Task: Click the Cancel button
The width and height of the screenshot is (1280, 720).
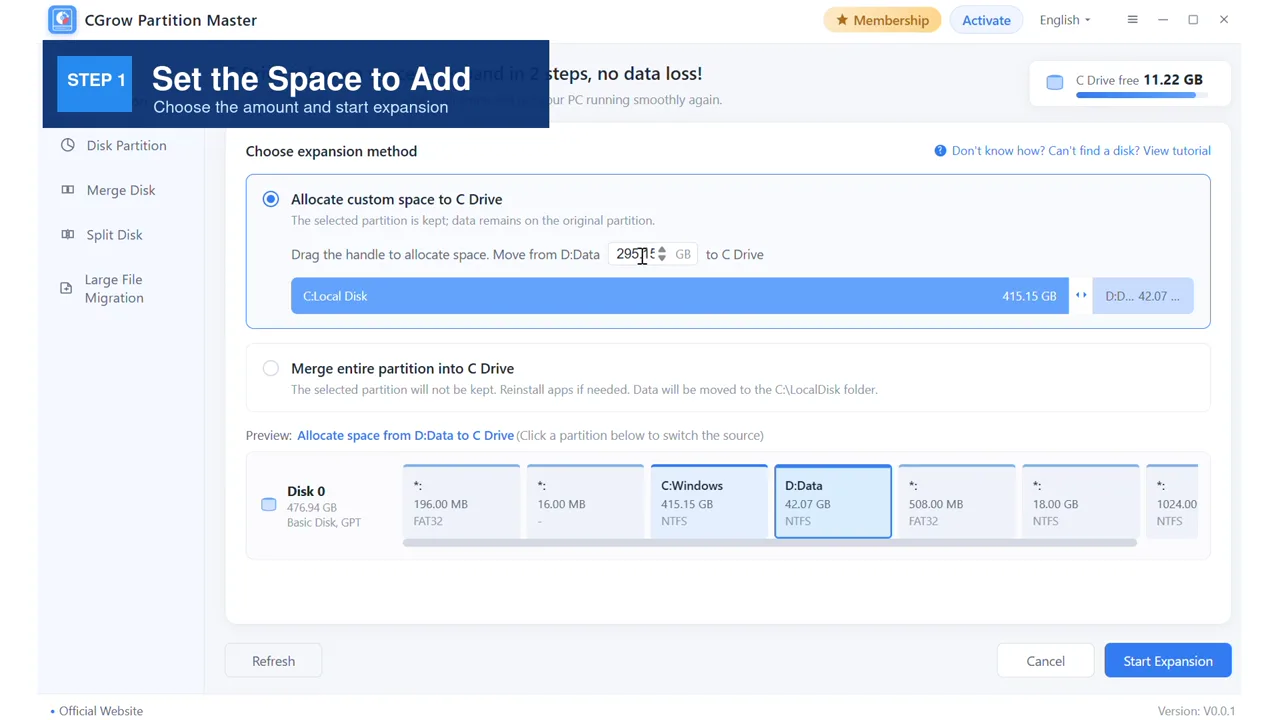Action: click(1045, 661)
